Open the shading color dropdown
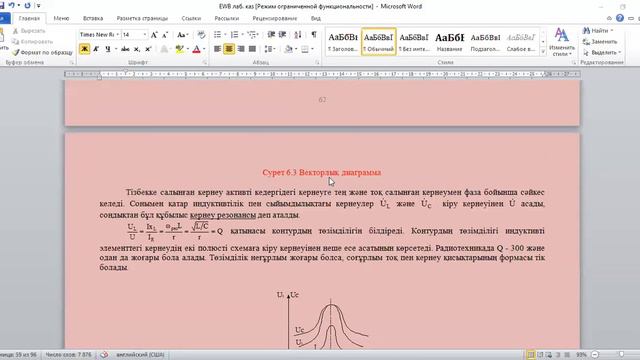 click(296, 49)
